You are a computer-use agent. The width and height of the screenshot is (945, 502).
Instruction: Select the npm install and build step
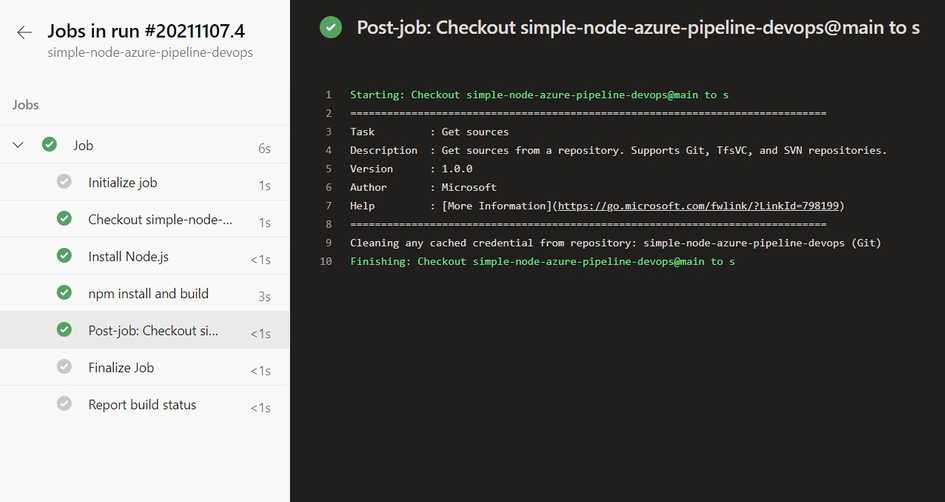pyautogui.click(x=145, y=293)
